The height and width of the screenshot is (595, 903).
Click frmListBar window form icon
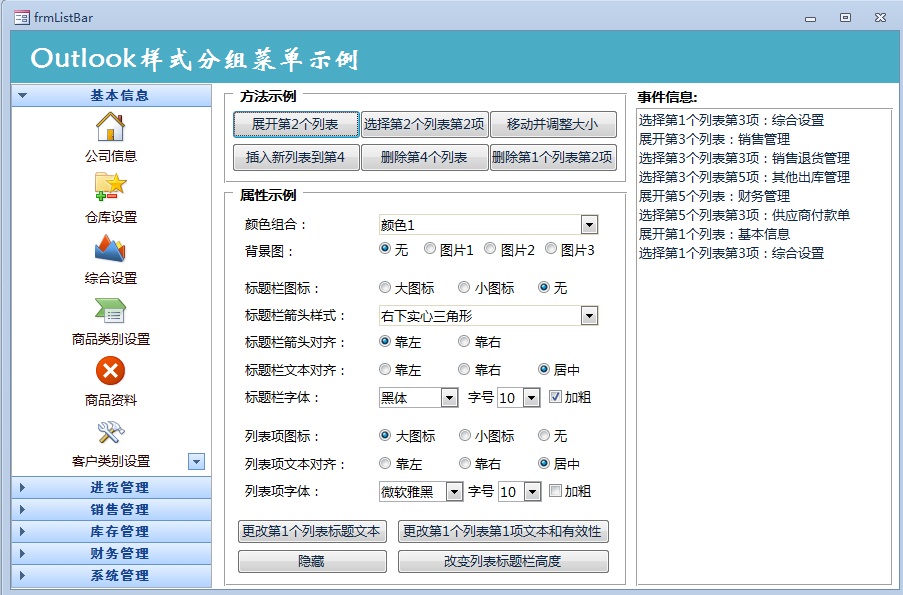(x=22, y=18)
